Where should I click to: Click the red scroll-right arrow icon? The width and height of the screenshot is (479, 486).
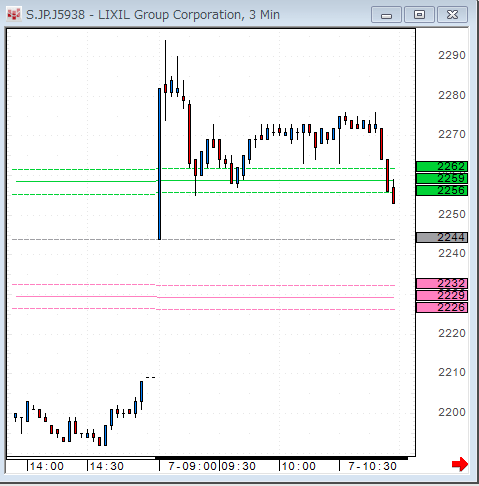(x=460, y=464)
